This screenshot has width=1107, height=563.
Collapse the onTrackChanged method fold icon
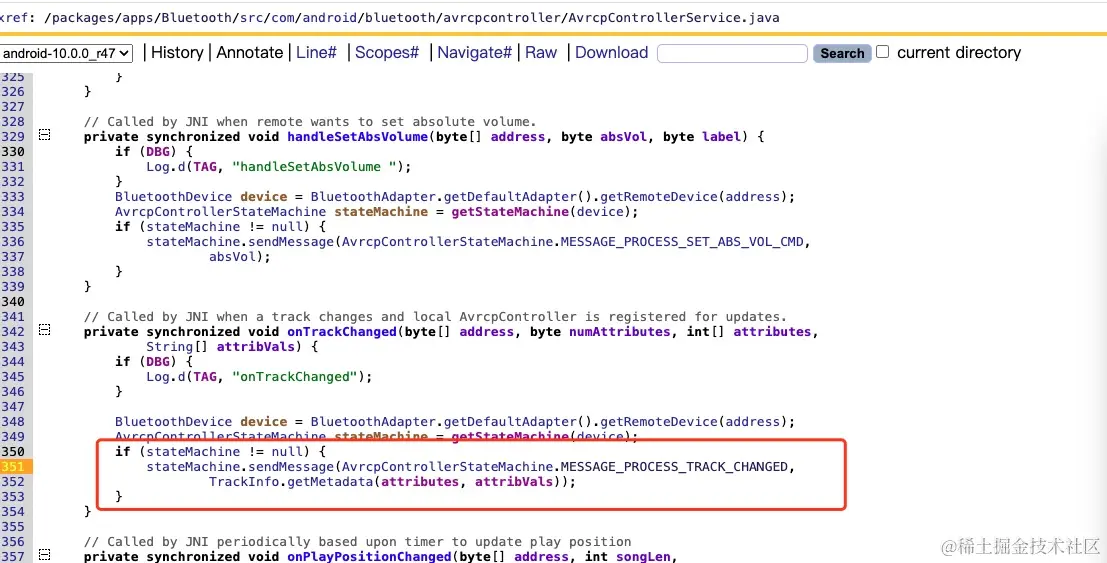pyautogui.click(x=44, y=331)
